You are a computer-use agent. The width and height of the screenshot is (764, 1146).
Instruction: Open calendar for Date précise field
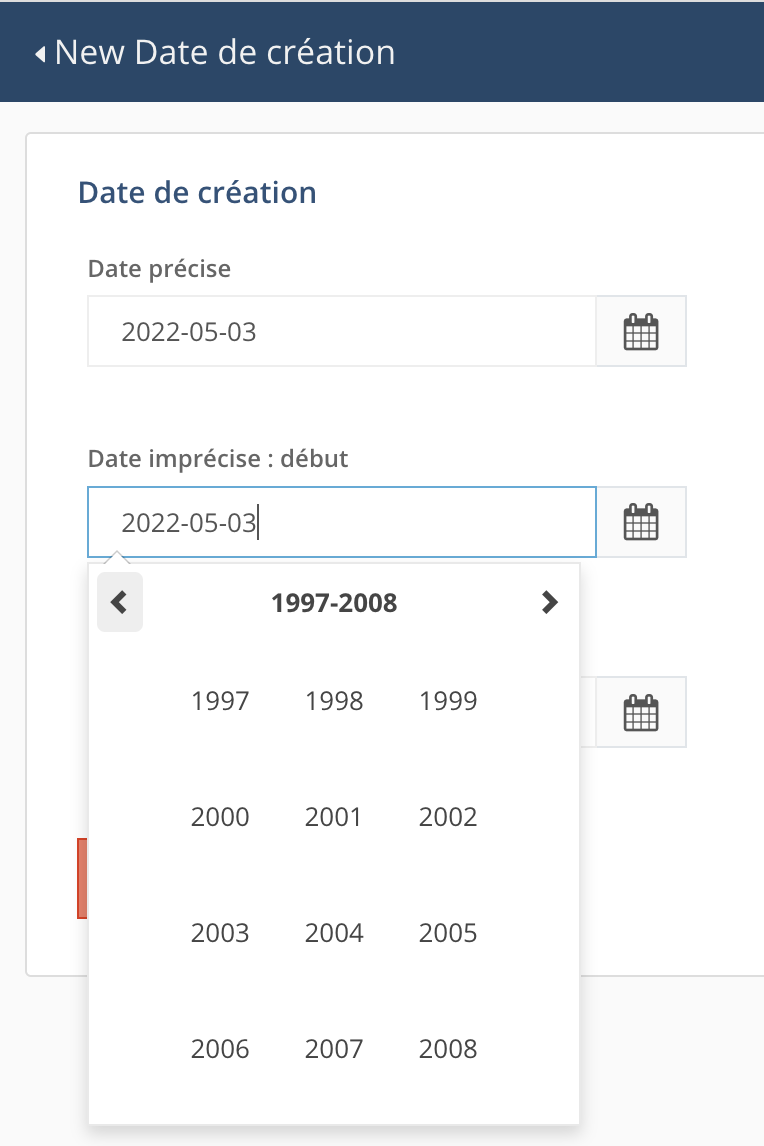point(641,331)
